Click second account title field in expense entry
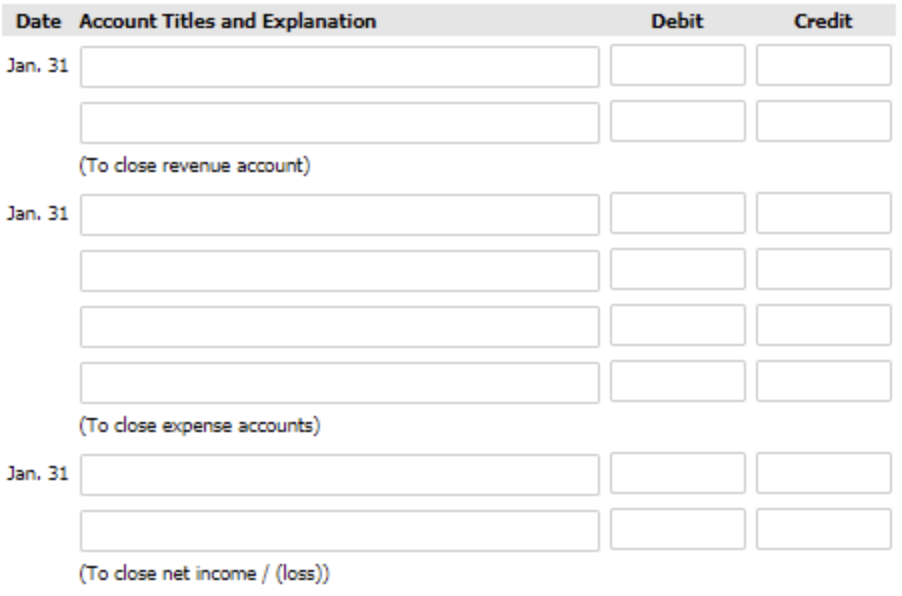This screenshot has width=902, height=596. point(340,270)
